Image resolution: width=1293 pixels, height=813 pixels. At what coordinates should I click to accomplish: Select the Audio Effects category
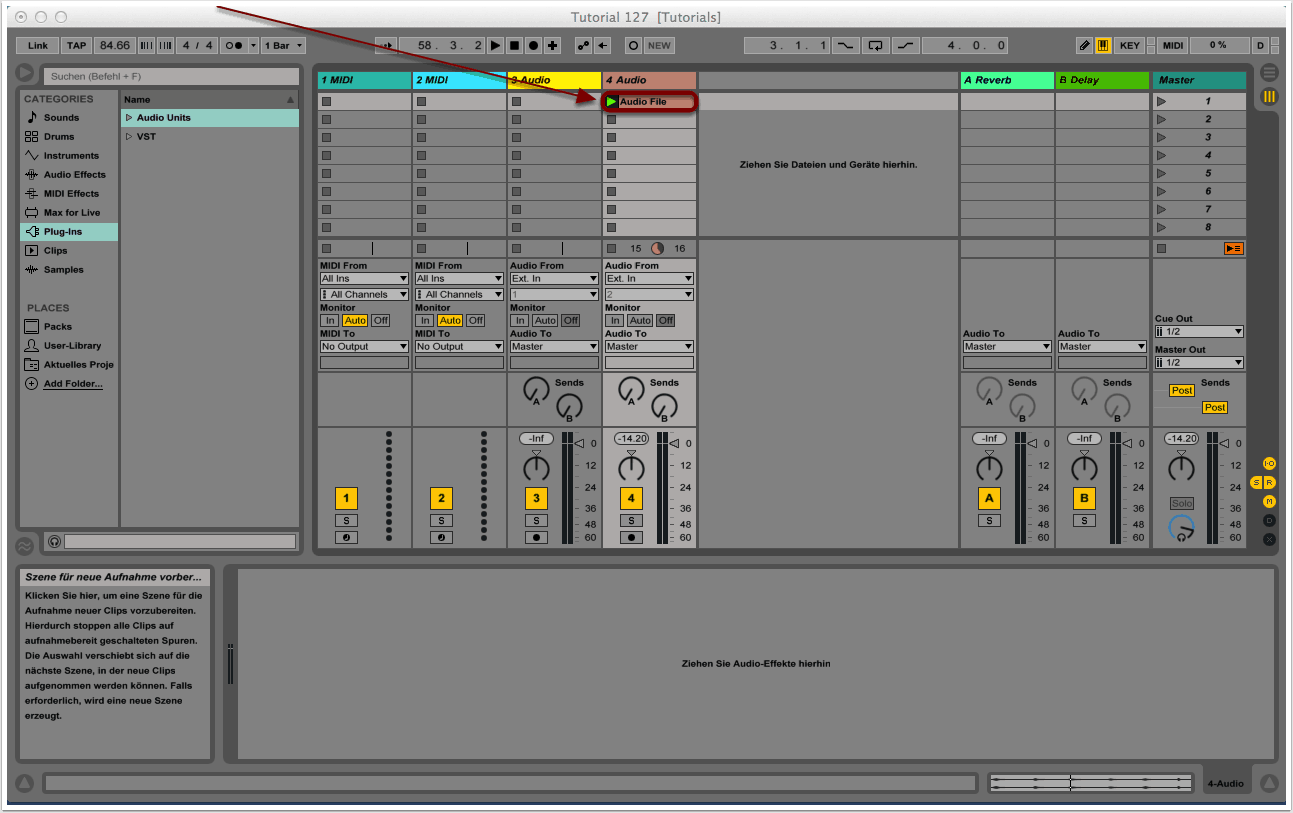click(x=74, y=175)
